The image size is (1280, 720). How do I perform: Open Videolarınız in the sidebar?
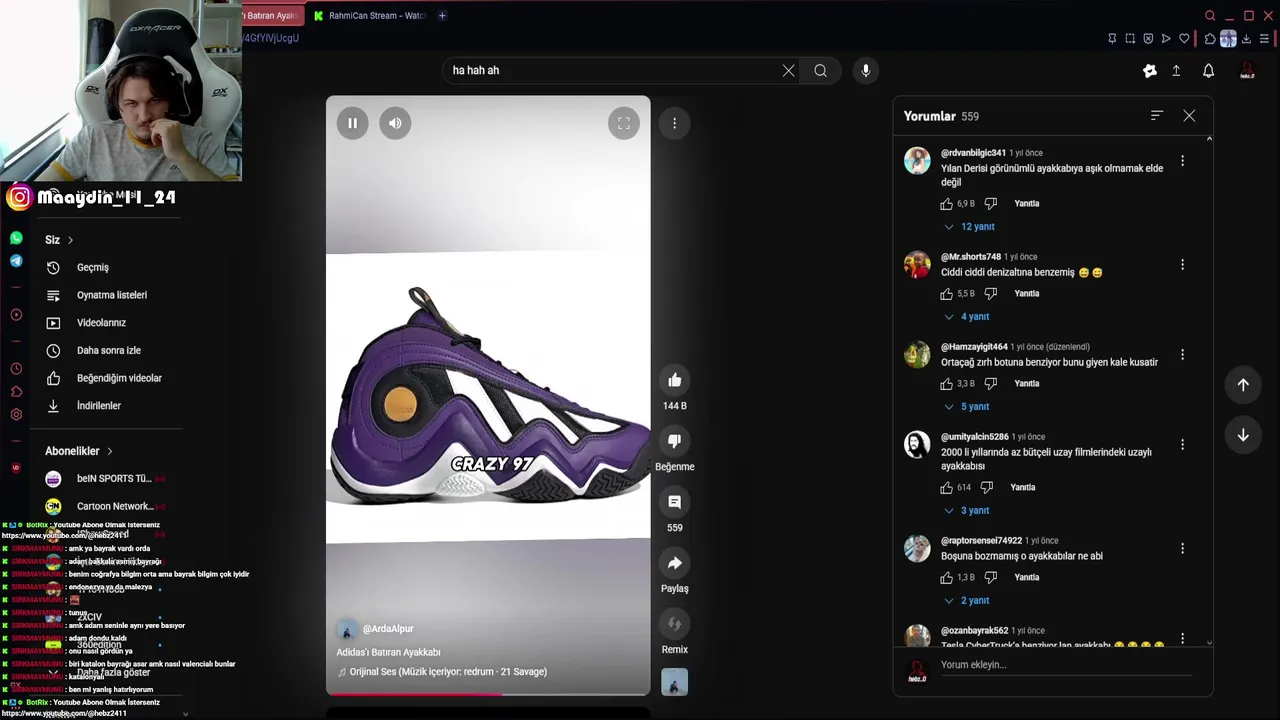pyautogui.click(x=101, y=323)
